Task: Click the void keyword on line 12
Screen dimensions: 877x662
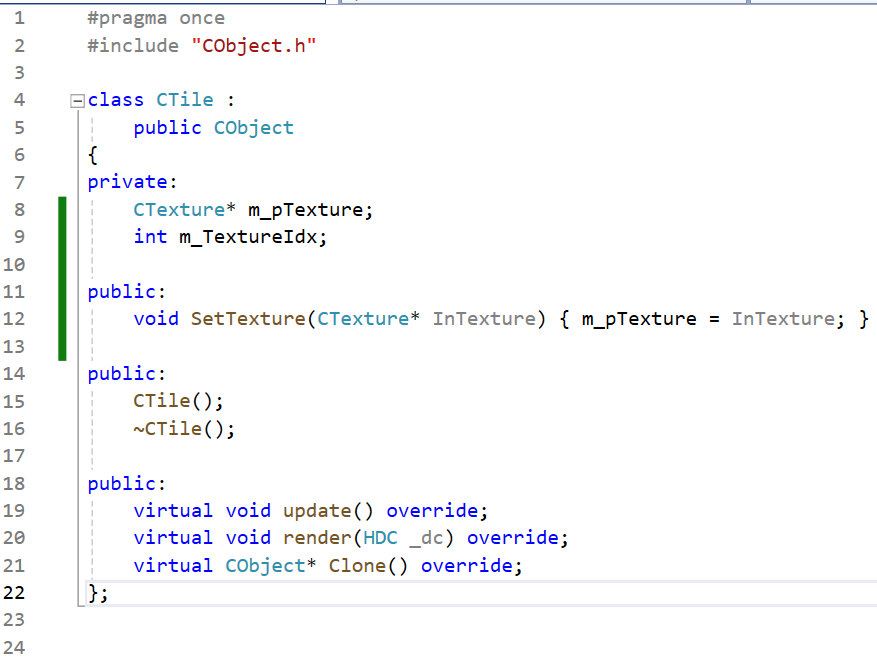Action: (156, 319)
